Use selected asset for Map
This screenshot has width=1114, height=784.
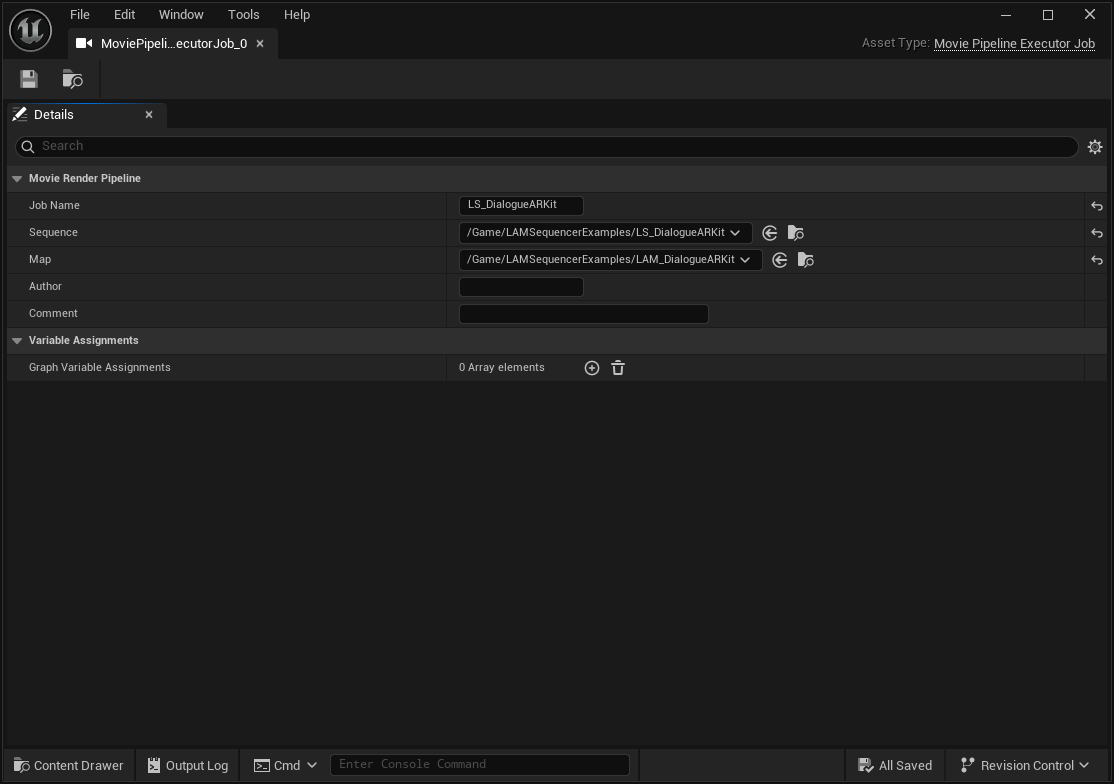tap(779, 260)
